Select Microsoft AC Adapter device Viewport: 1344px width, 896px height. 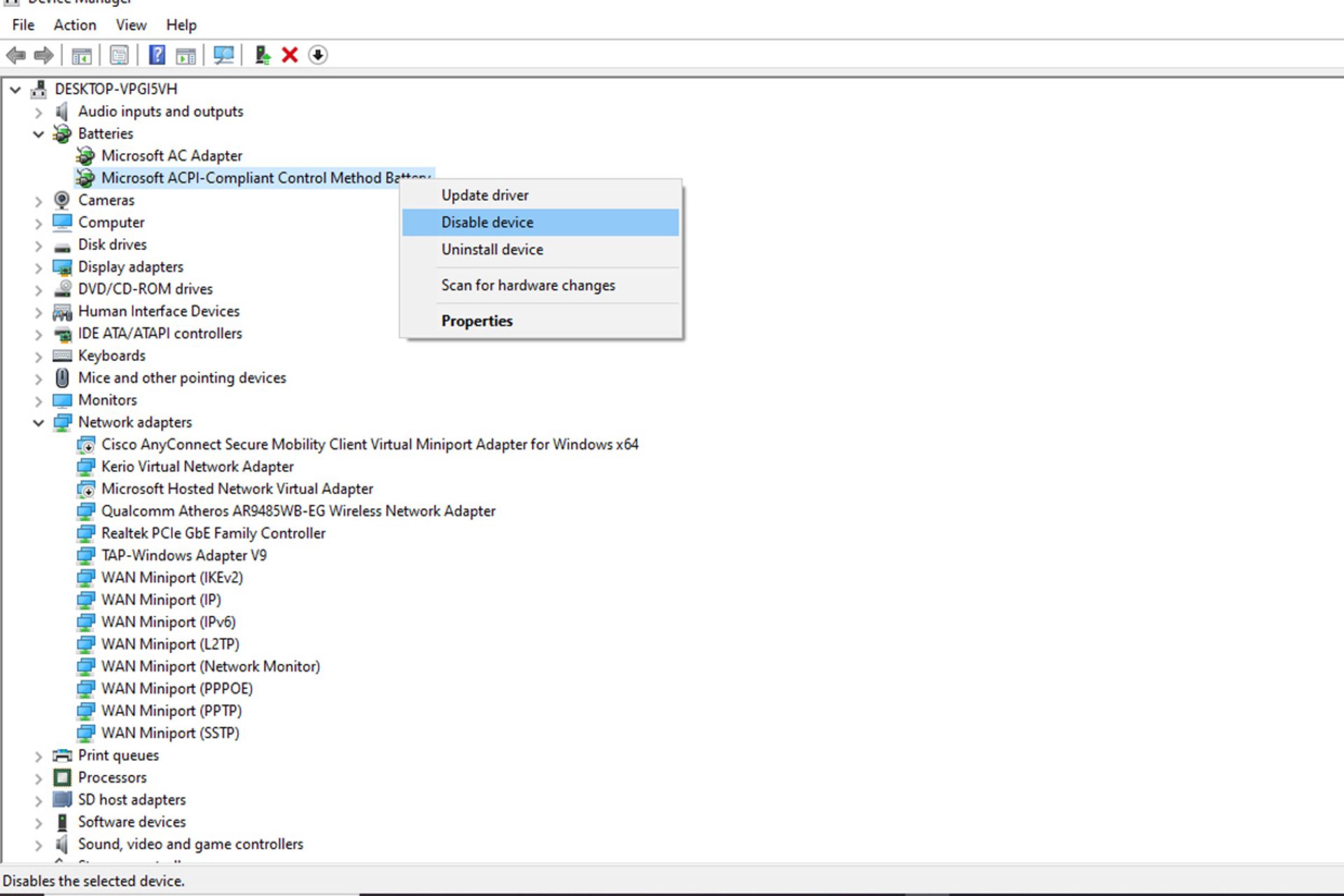pyautogui.click(x=171, y=156)
